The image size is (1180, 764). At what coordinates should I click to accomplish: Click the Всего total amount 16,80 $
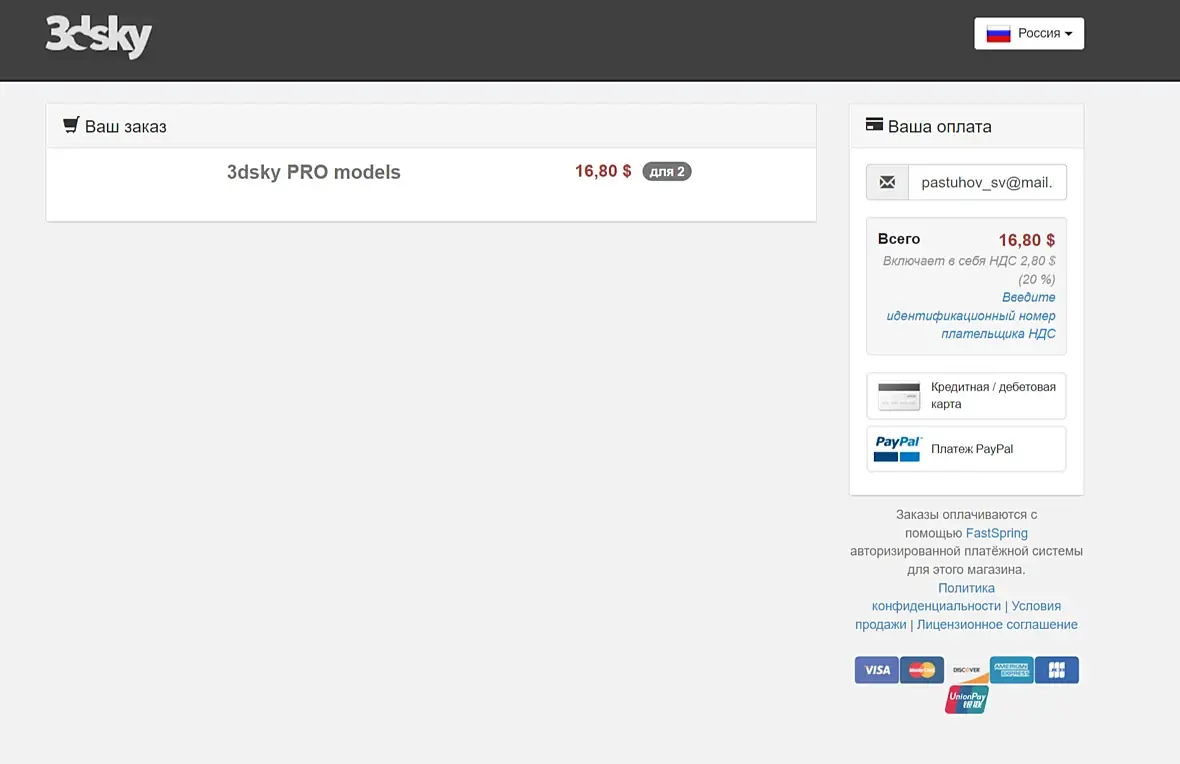[1026, 240]
